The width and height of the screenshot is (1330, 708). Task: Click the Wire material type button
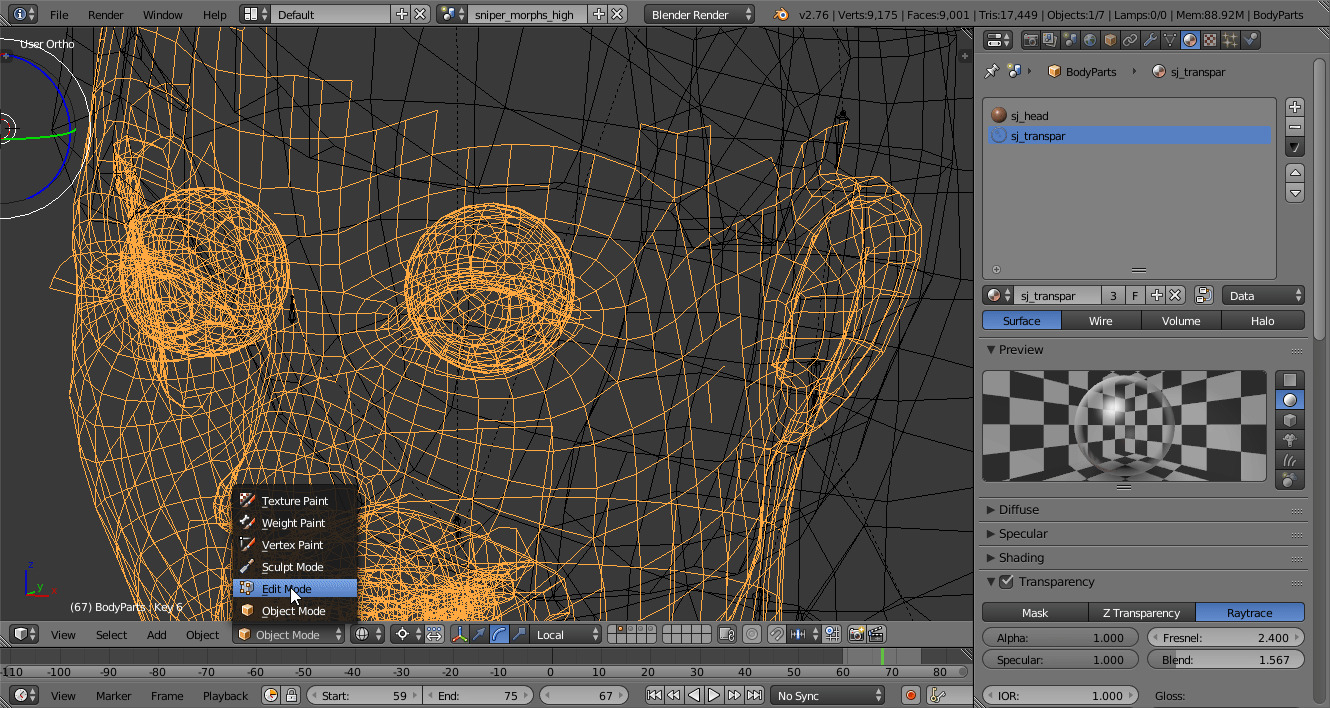1100,321
